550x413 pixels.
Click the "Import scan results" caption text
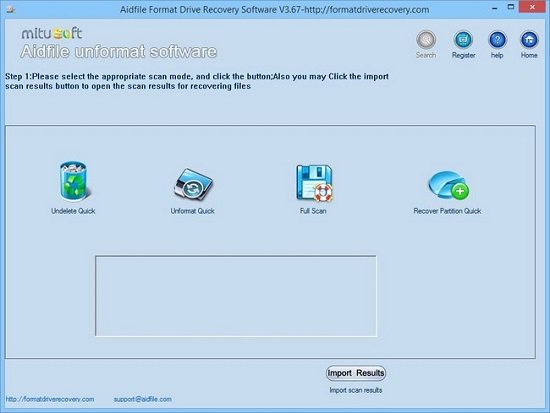pos(356,390)
